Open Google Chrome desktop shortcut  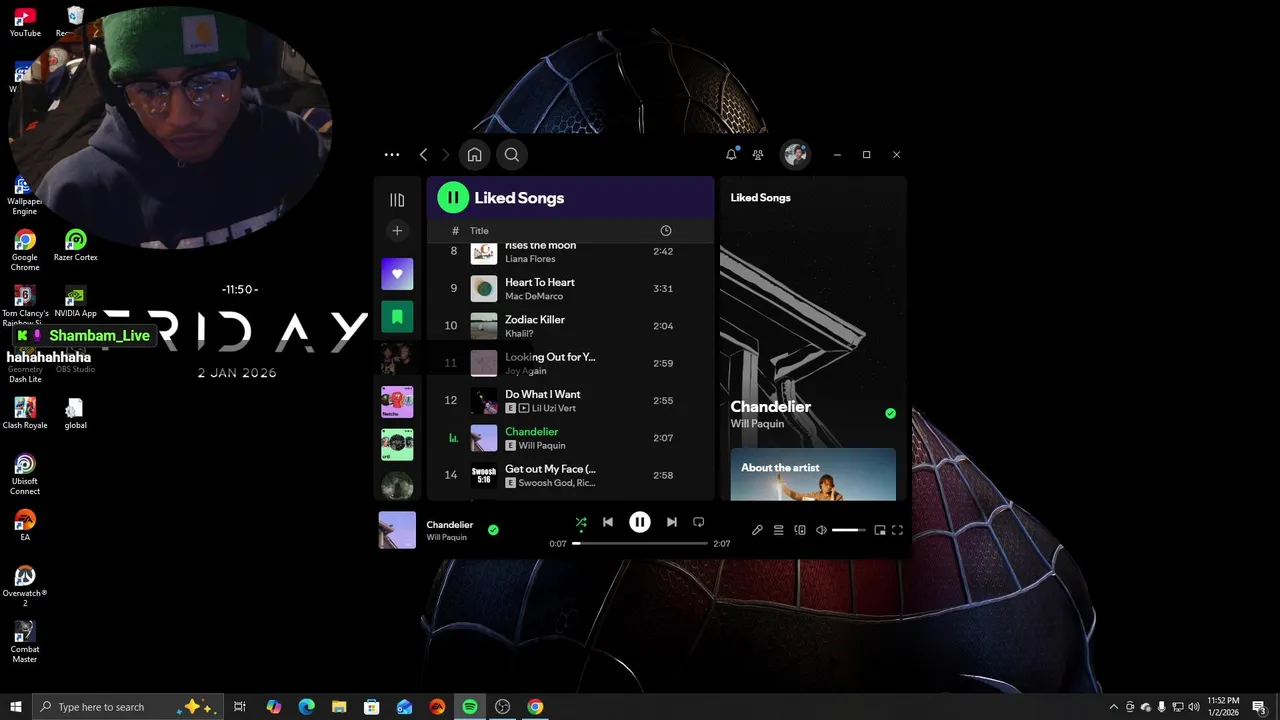click(25, 250)
